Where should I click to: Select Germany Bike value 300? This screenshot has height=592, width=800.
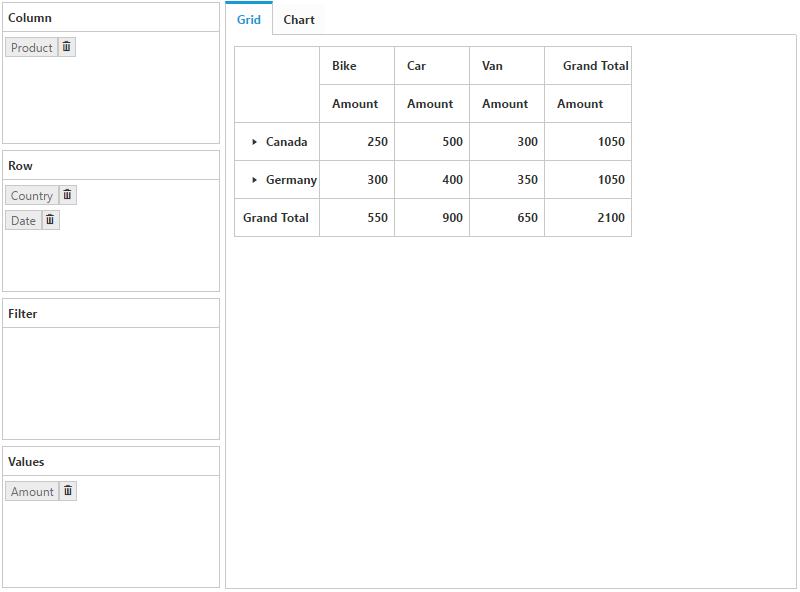click(x=357, y=180)
